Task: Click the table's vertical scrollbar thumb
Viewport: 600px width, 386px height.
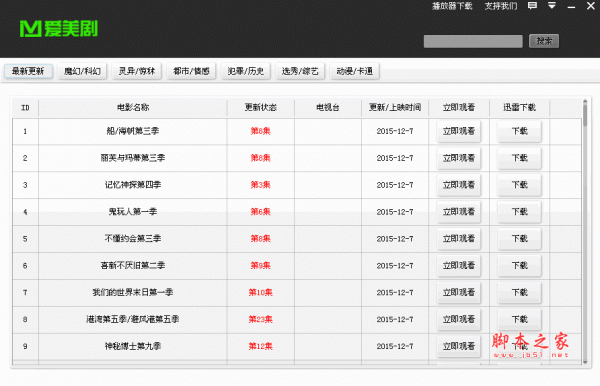Action: tap(585, 115)
